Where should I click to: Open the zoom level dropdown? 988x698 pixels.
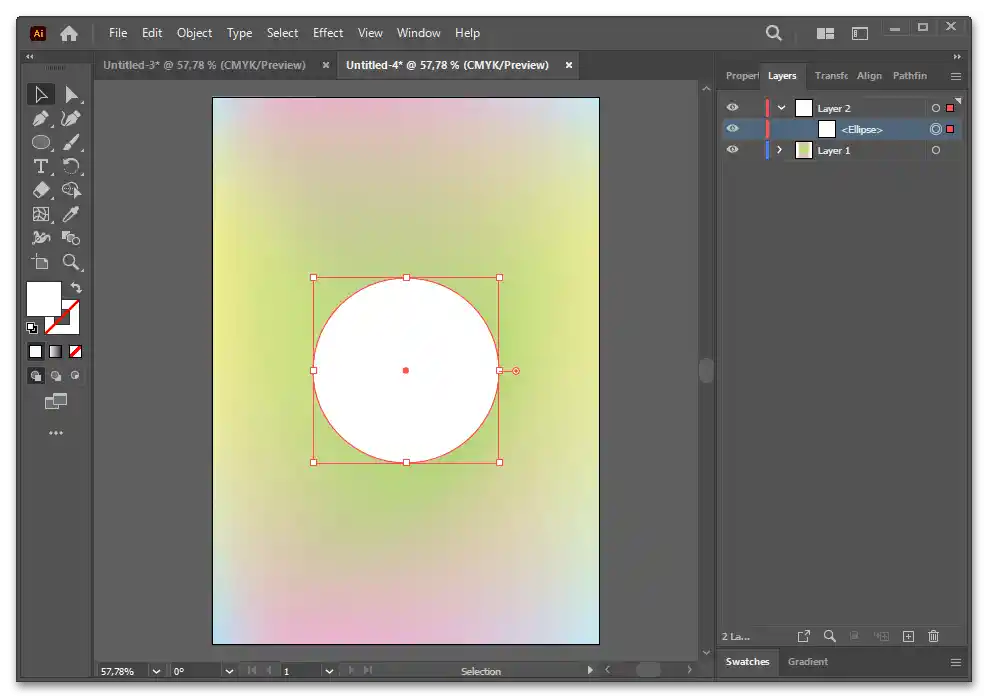tap(156, 671)
